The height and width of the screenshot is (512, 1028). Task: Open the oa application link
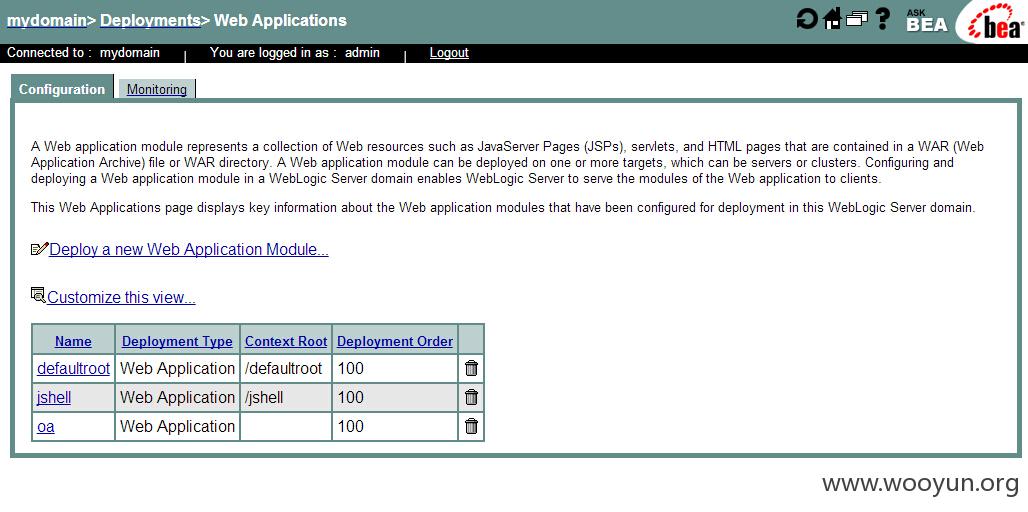tap(46, 426)
